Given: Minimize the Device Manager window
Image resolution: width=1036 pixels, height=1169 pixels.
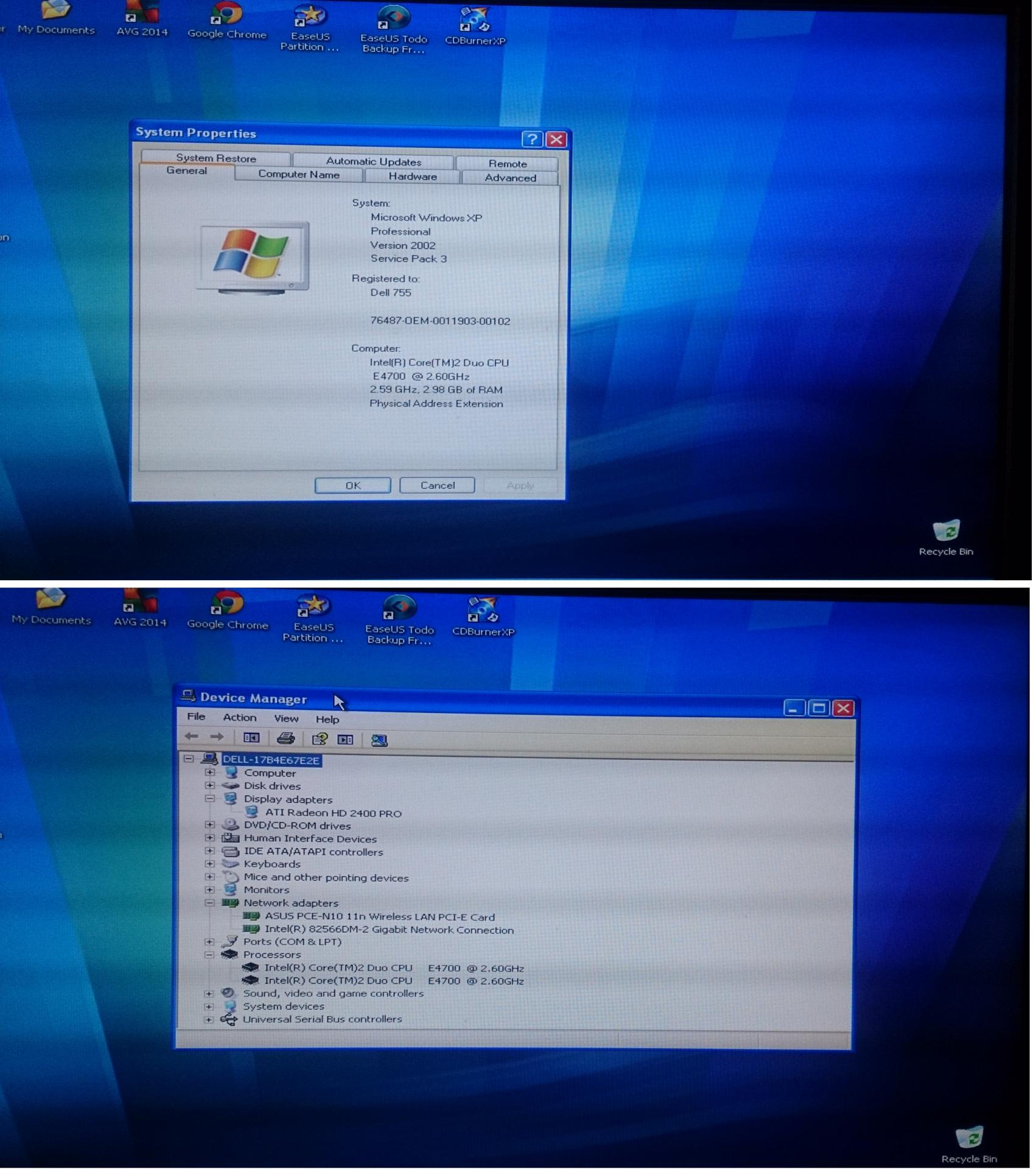Looking at the screenshot, I should point(794,707).
